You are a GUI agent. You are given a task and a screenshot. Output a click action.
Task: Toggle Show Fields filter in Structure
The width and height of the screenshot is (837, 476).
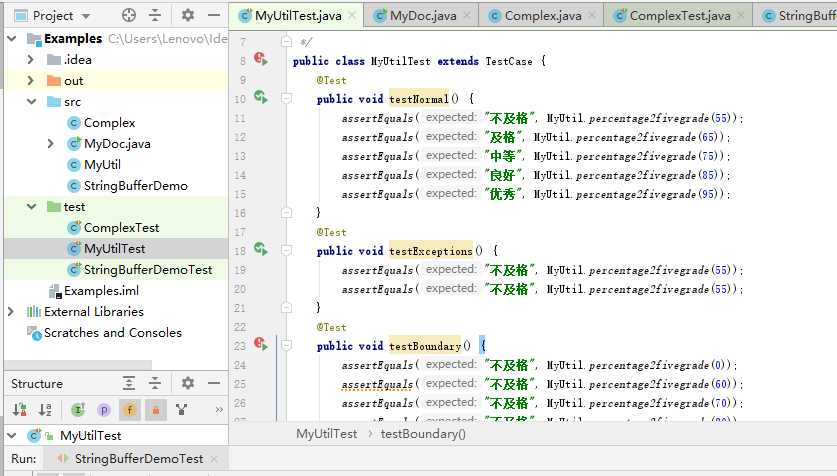(x=129, y=409)
